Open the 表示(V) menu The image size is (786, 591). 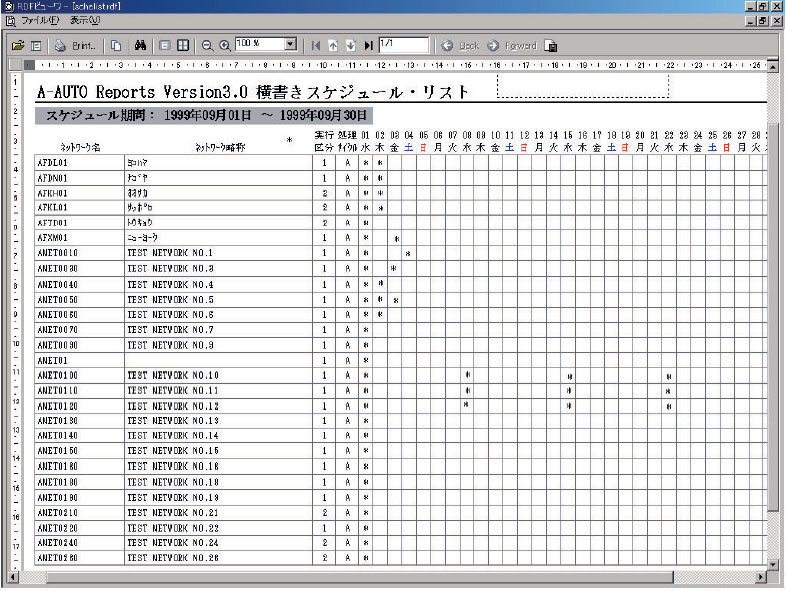[85, 20]
